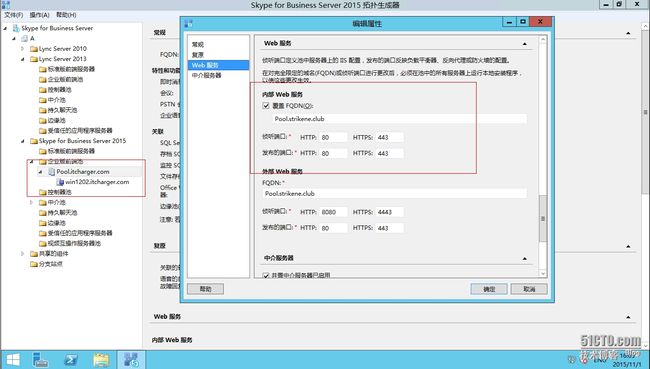This screenshot has width=650, height=369.
Task: Click the Topology Builder title bar app icon
Action: pos(6,5)
